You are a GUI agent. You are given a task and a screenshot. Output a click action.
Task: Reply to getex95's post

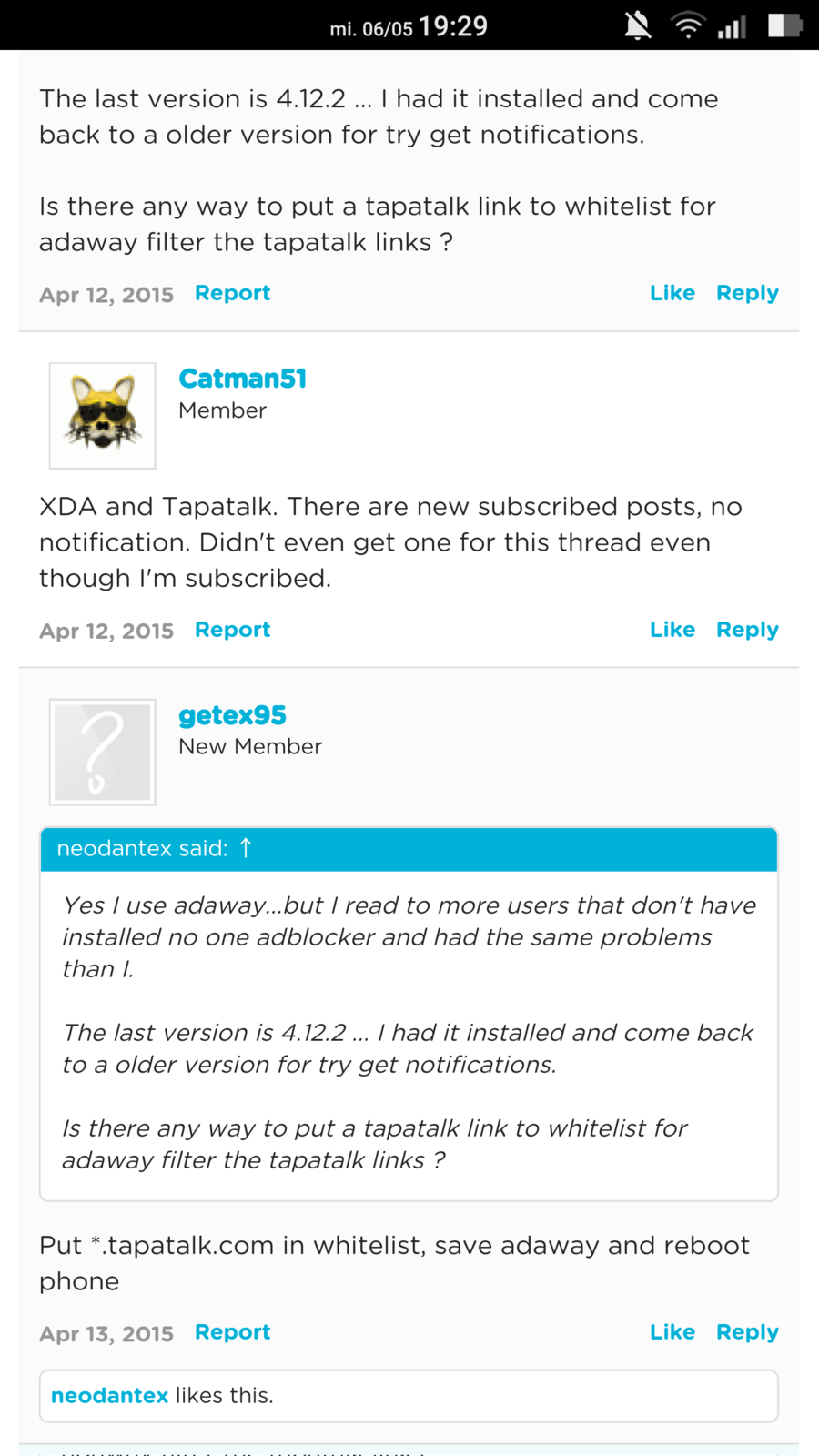(747, 1332)
